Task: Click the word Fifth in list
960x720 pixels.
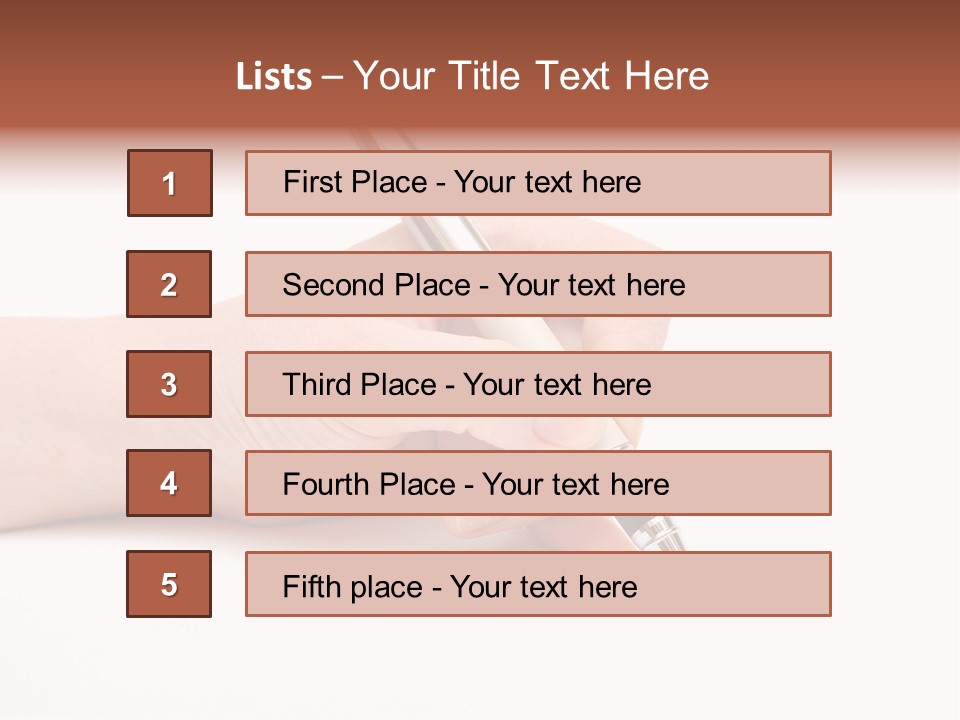Action: 310,586
